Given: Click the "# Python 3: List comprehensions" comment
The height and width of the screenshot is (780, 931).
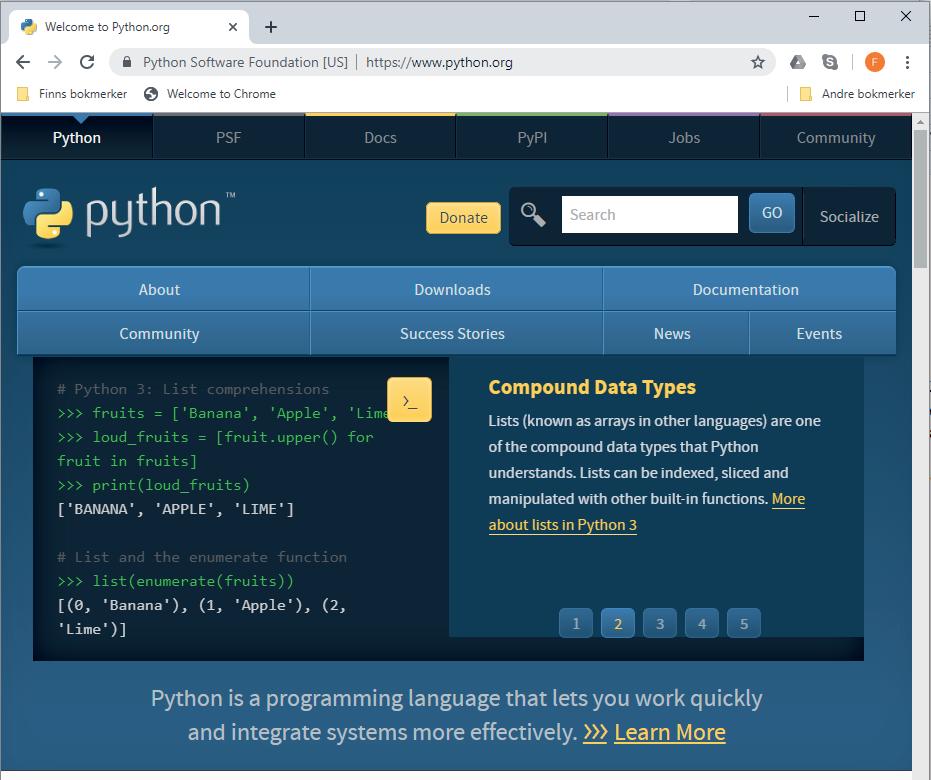Looking at the screenshot, I should [193, 389].
